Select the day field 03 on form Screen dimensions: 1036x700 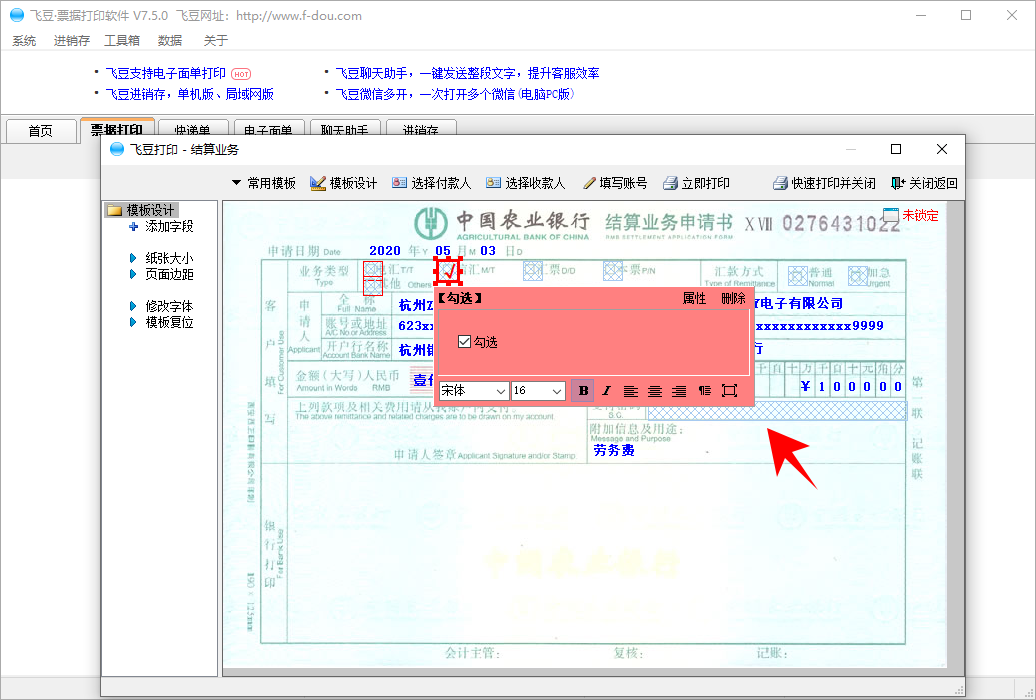coord(488,251)
